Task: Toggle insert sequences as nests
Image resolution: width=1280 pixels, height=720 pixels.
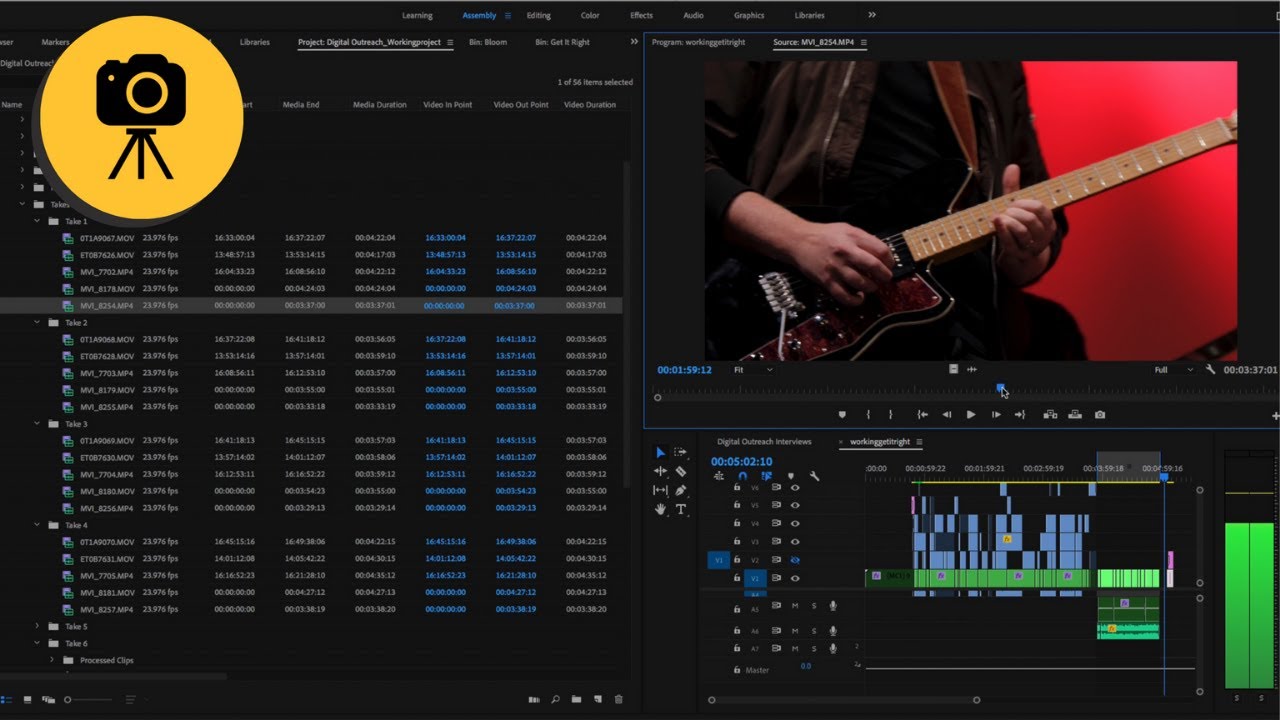Action: click(x=719, y=475)
